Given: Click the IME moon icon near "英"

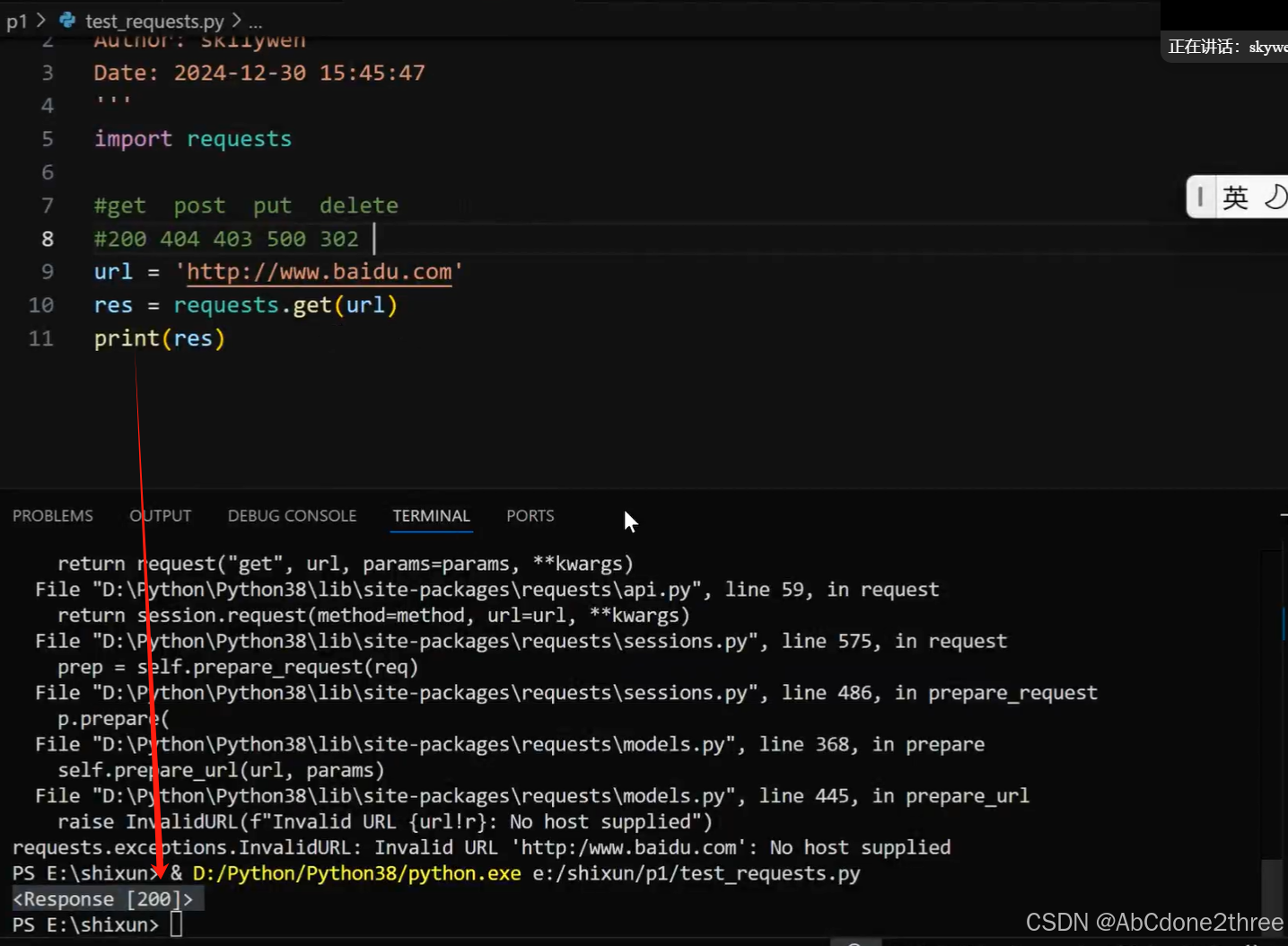Looking at the screenshot, I should point(1276,197).
